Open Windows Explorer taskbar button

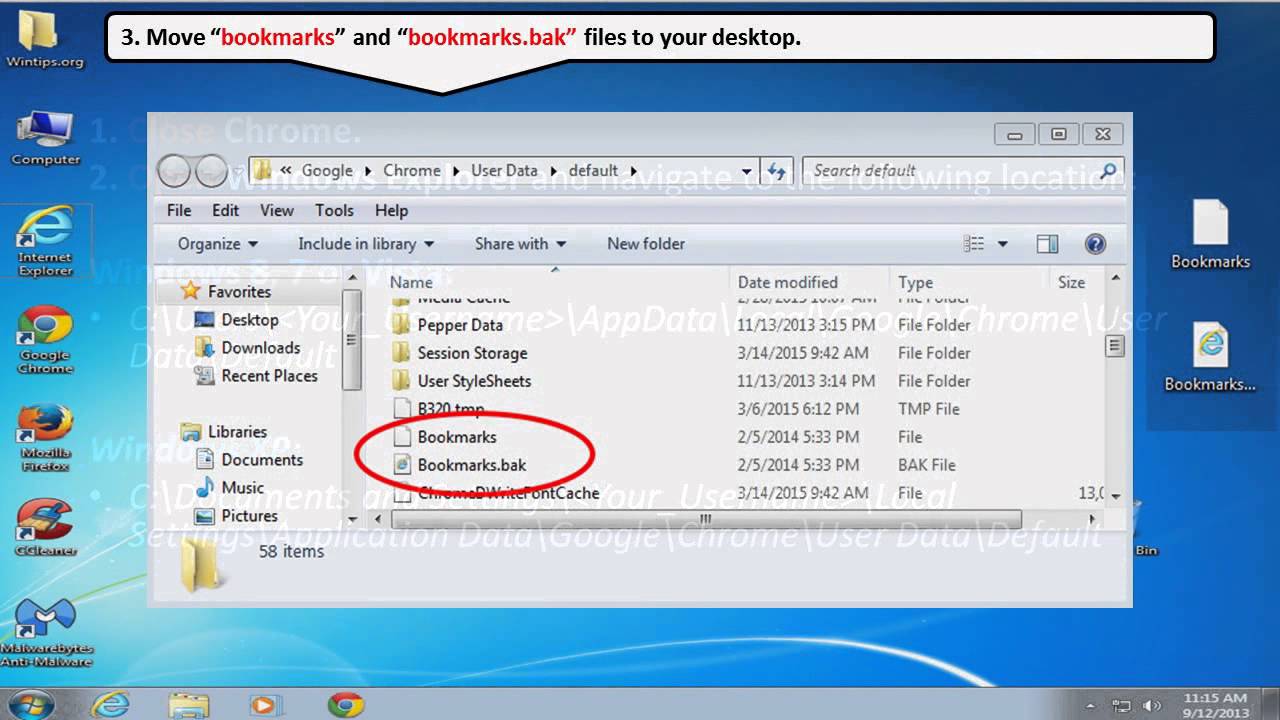pos(187,704)
